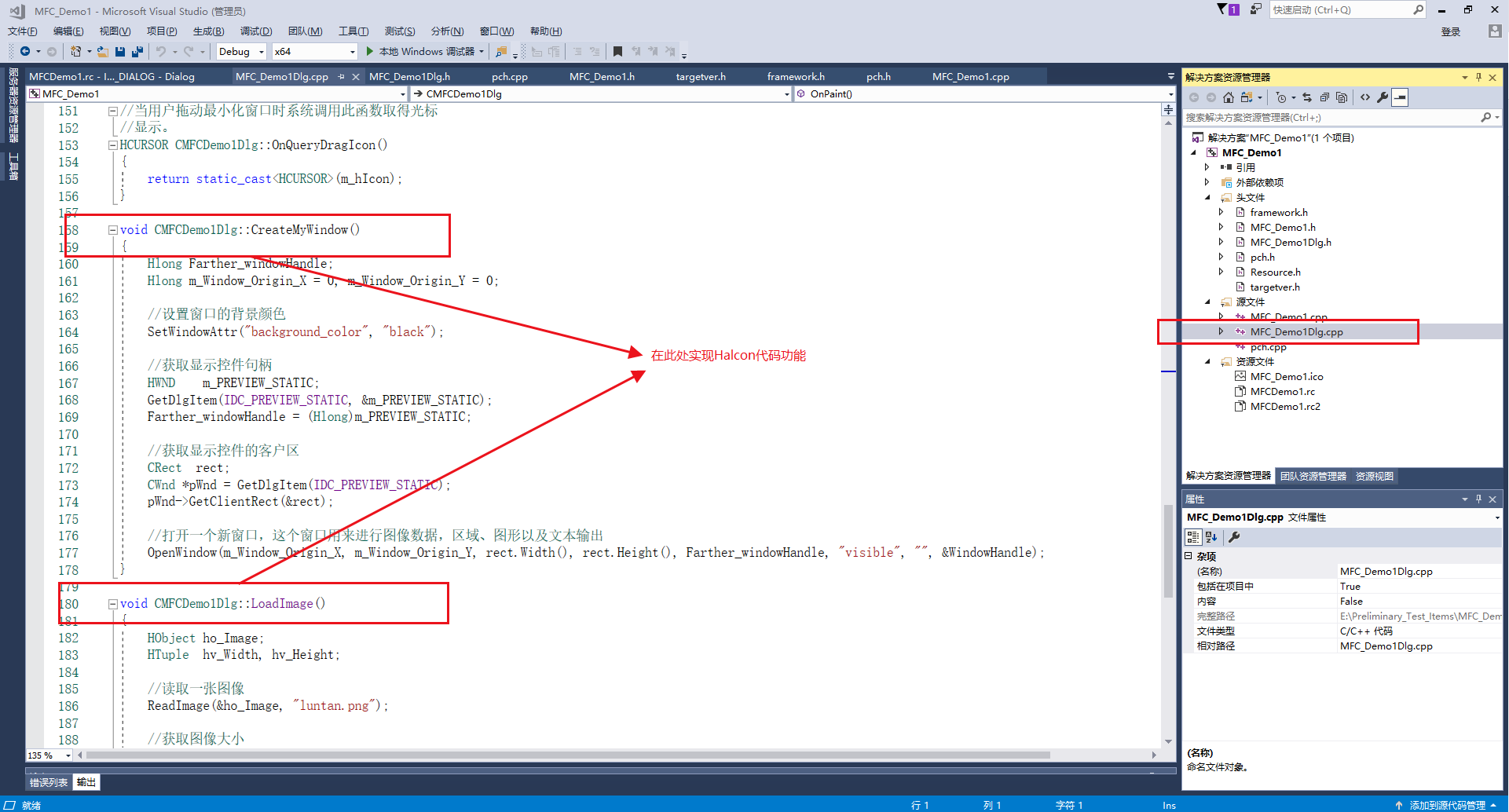The image size is (1509, 812).
Task: Collapse the 杂项 properties category
Action: pos(1189,556)
